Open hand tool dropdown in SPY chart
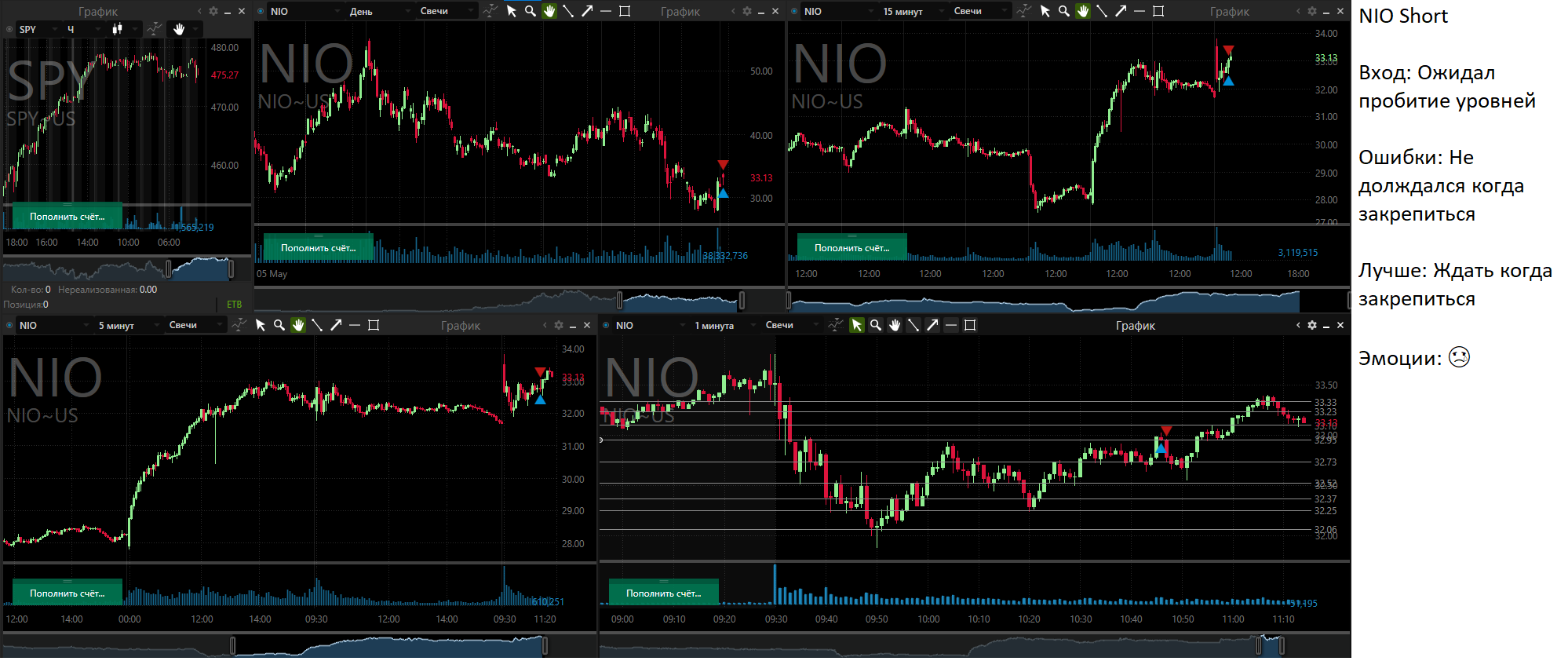The image size is (1568, 661). point(186,29)
